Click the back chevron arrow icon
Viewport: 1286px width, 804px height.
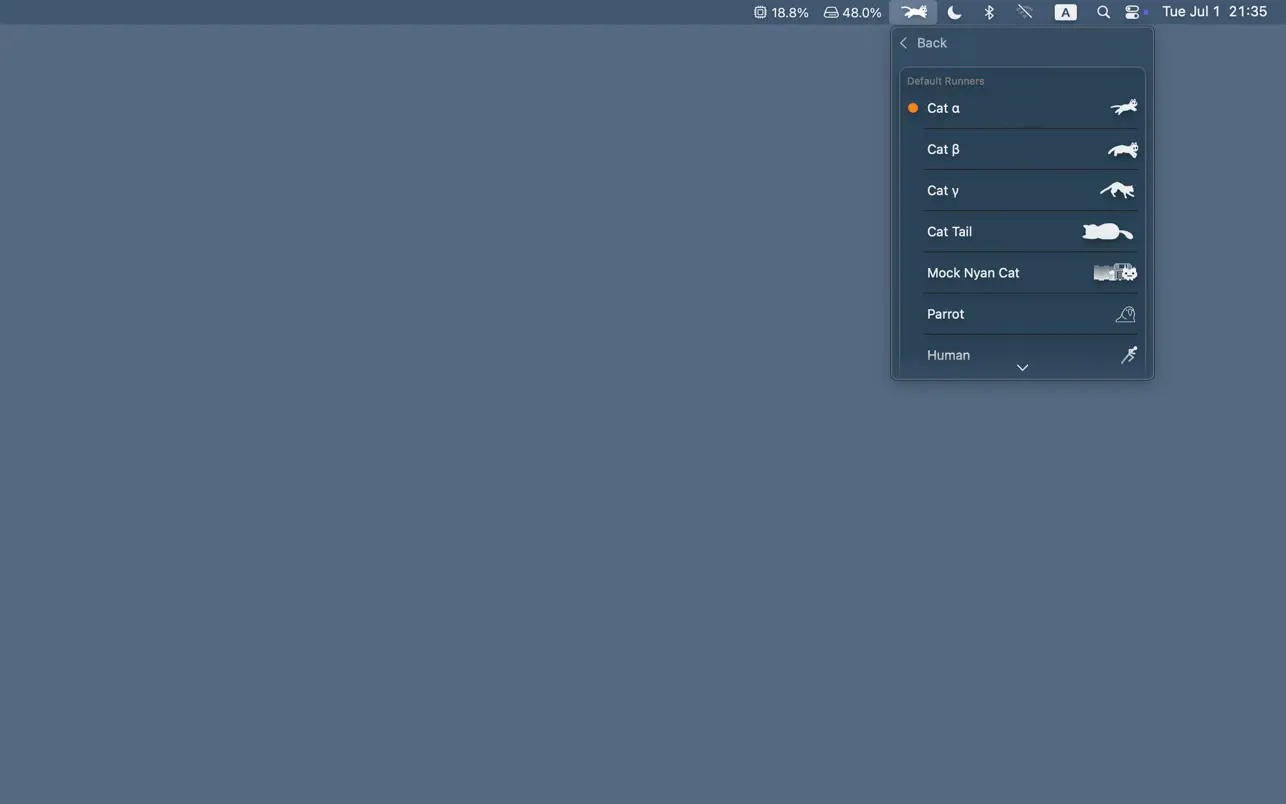click(x=903, y=43)
